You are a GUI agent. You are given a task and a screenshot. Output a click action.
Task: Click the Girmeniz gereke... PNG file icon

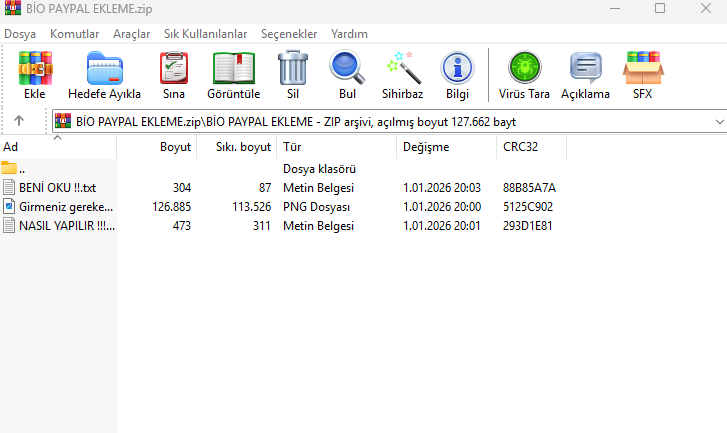click(x=9, y=206)
